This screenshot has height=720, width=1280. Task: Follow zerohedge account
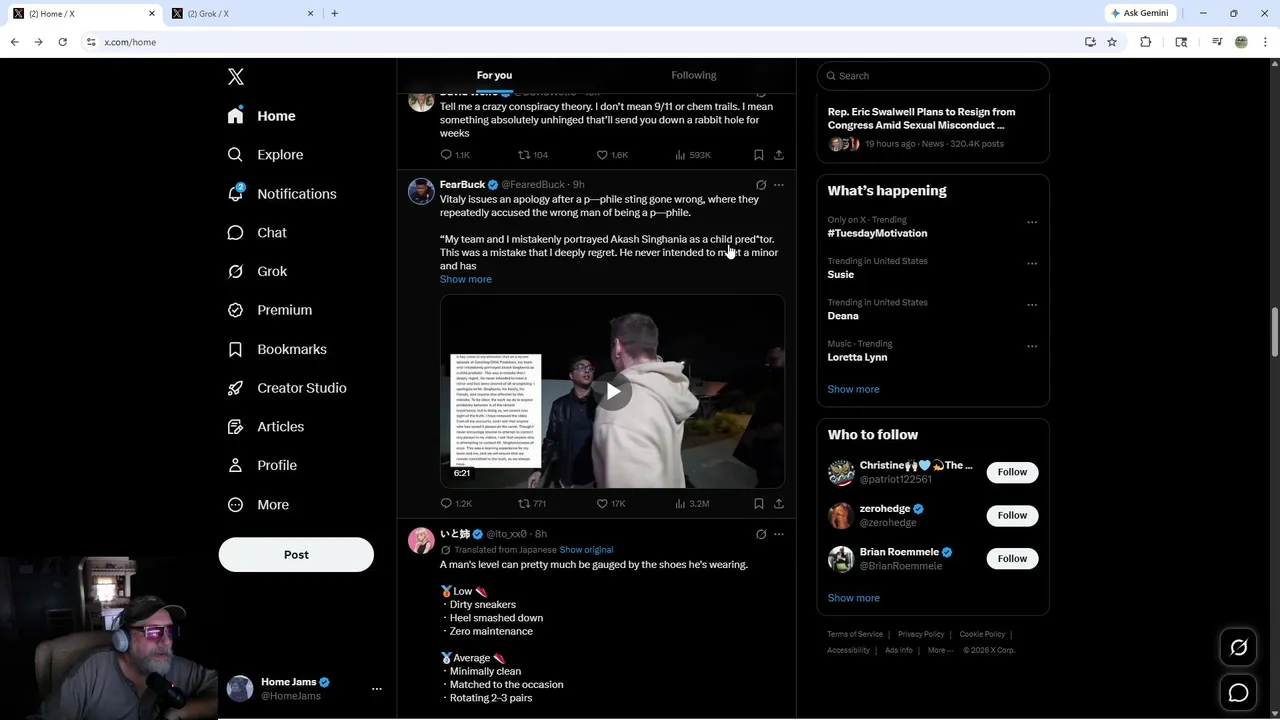(1012, 515)
